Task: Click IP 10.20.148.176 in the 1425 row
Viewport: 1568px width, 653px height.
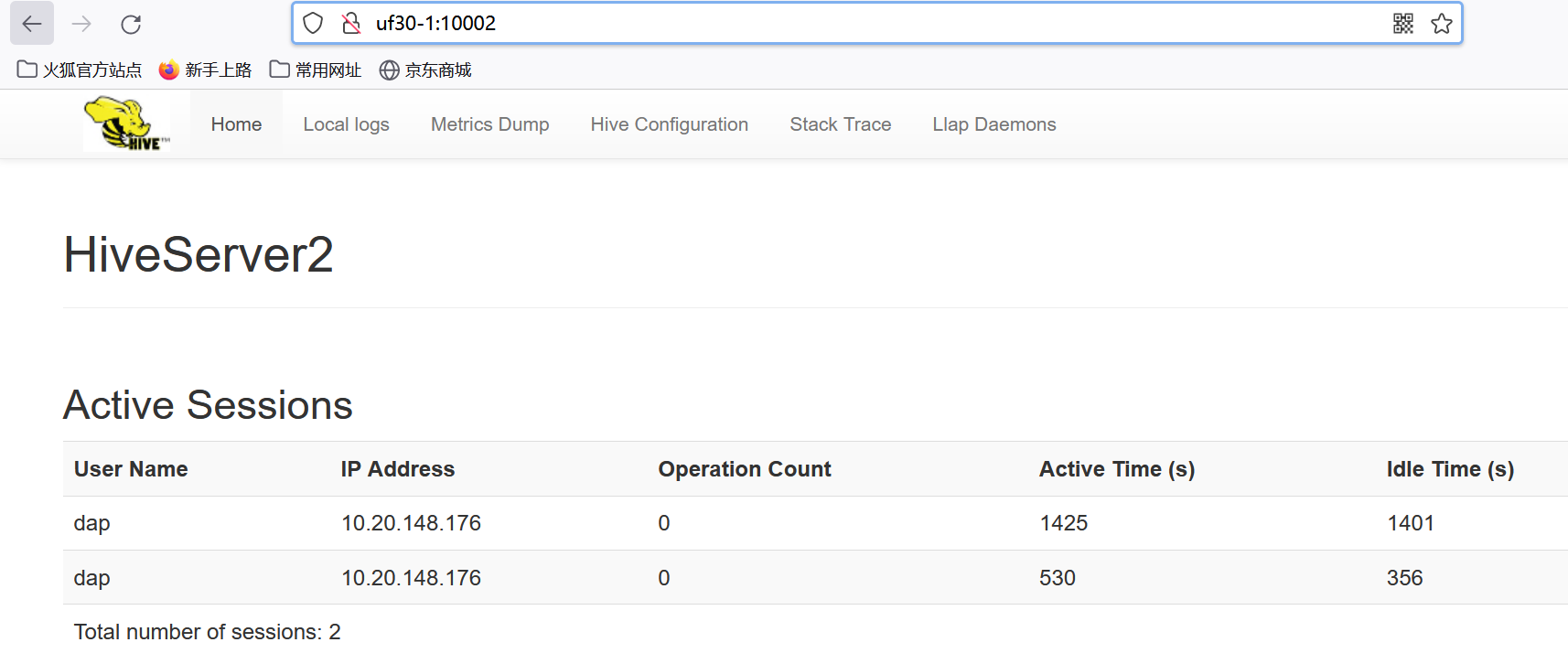Action: pos(411,523)
